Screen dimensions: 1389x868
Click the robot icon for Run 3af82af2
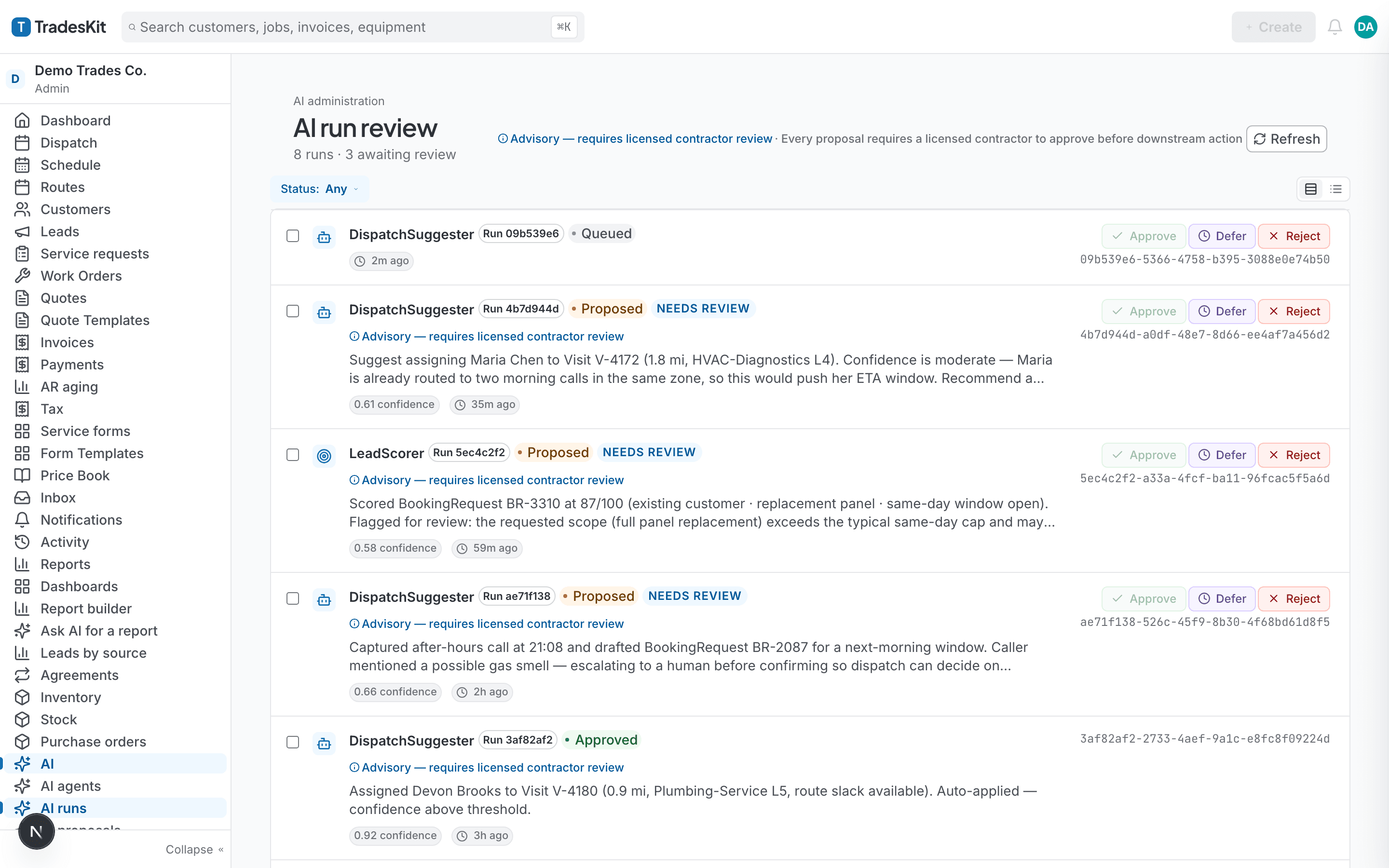pos(324,744)
